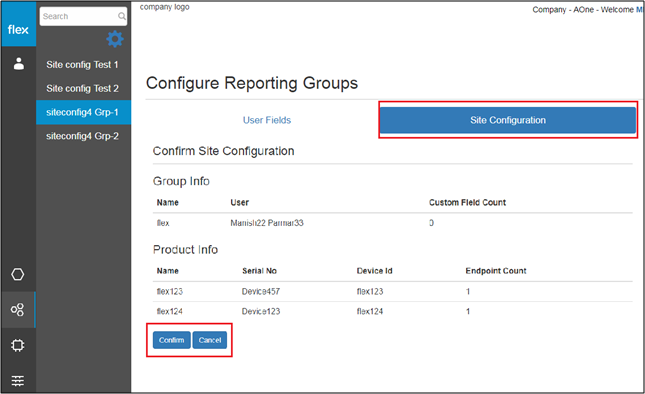Click the Cancel button
Viewport: 645px width, 394px height.
click(x=210, y=340)
